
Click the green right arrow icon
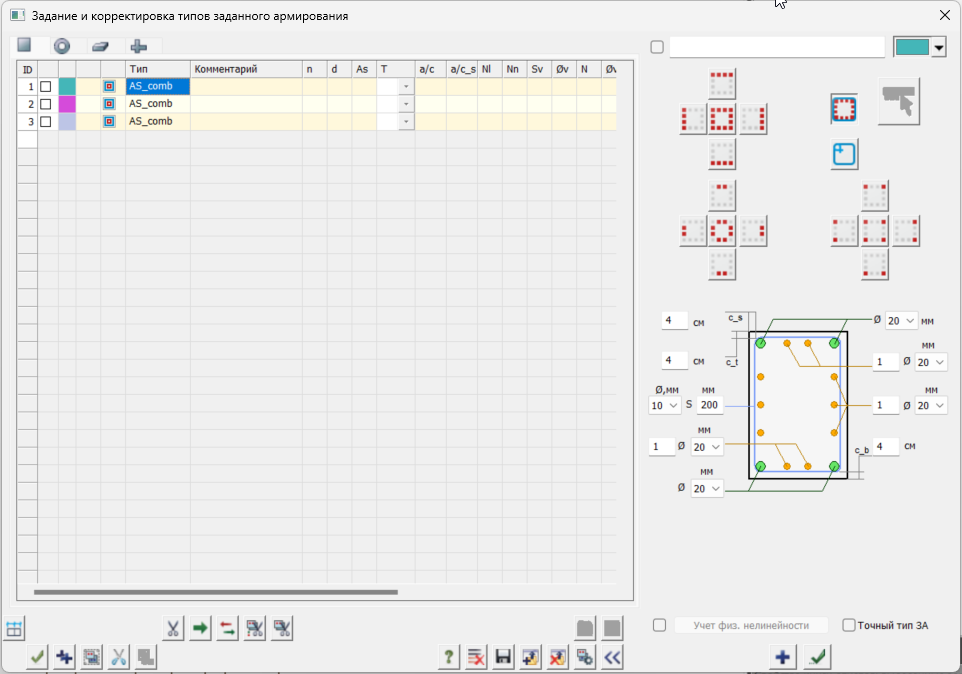(x=200, y=628)
